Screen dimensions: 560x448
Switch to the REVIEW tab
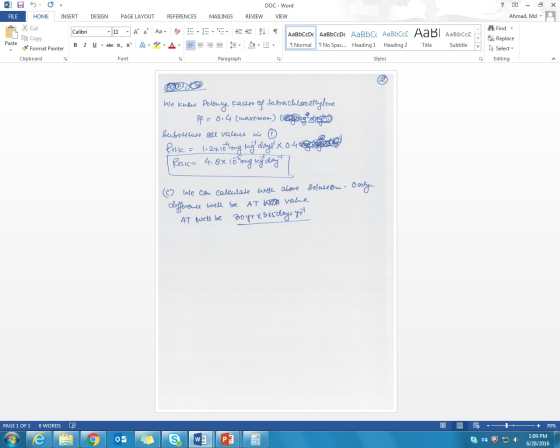tap(254, 16)
